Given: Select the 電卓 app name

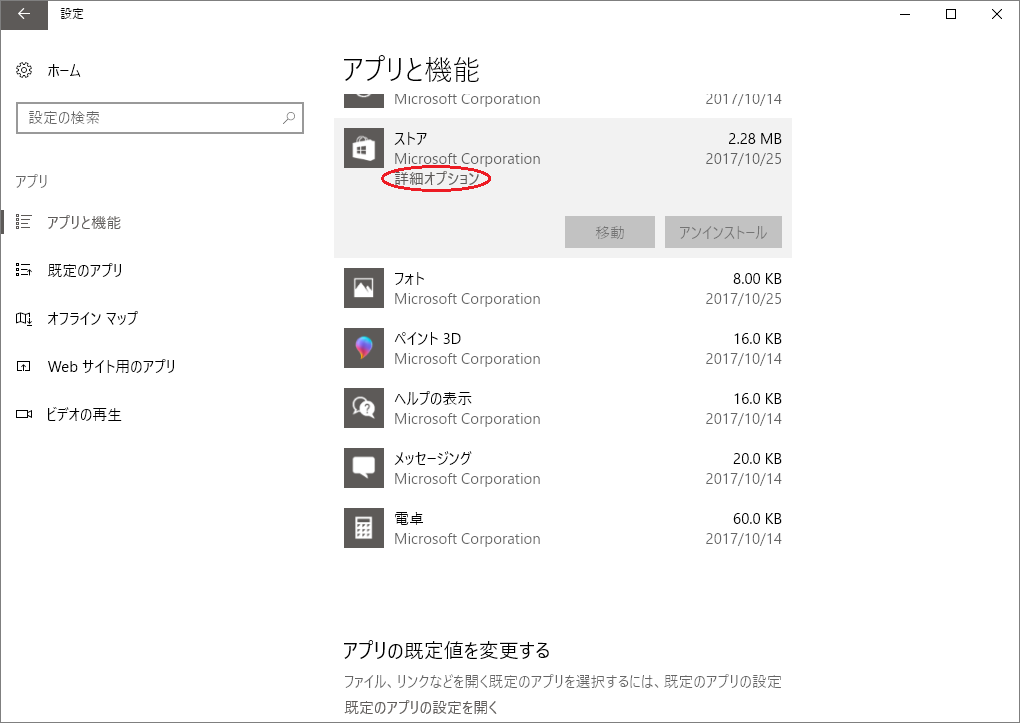Looking at the screenshot, I should (x=409, y=519).
